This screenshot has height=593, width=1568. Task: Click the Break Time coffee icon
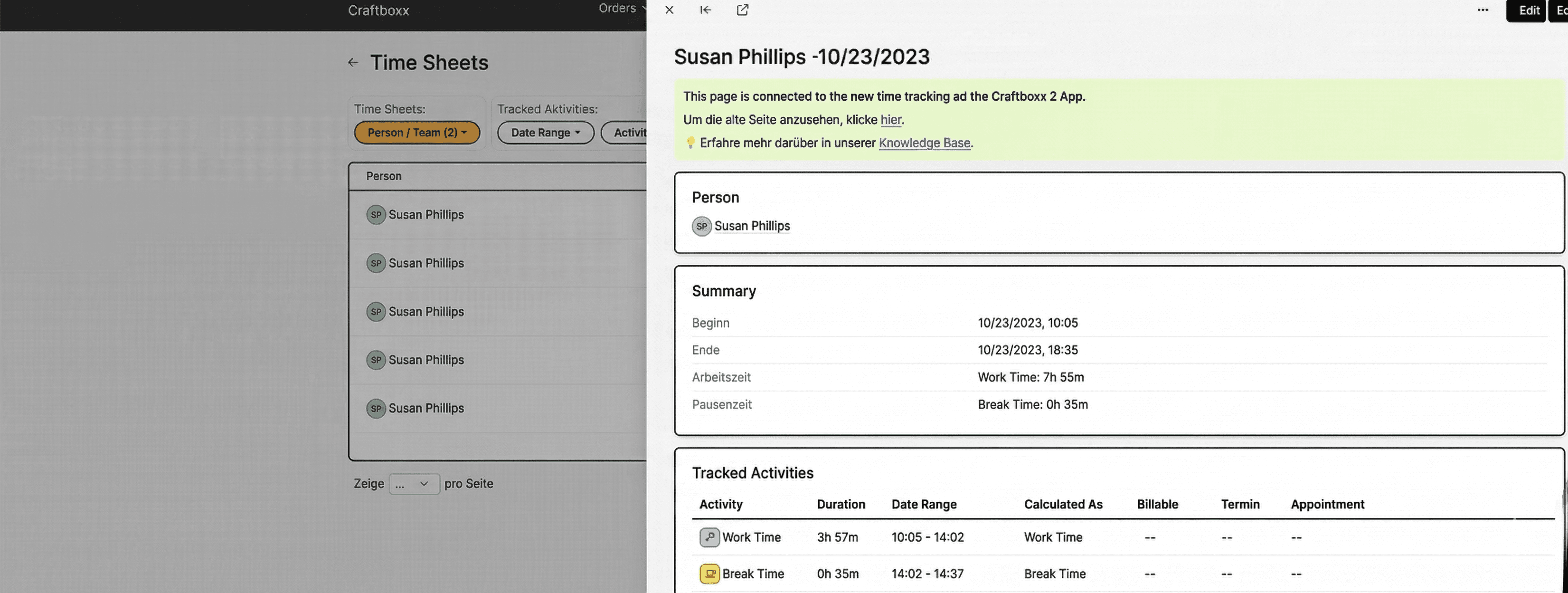point(709,574)
